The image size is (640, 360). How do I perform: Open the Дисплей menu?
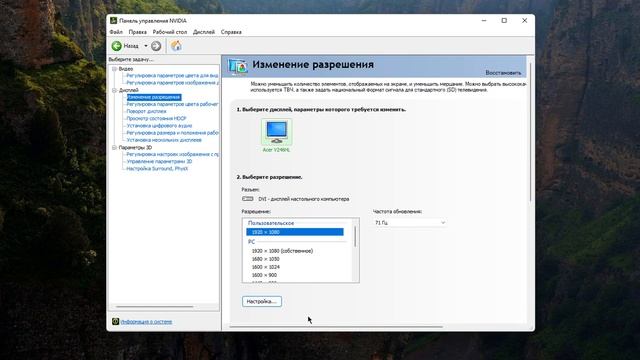tap(204, 32)
